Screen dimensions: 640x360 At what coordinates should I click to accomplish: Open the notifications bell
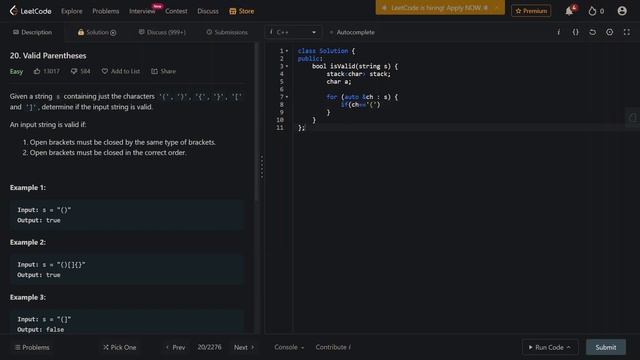(x=569, y=11)
